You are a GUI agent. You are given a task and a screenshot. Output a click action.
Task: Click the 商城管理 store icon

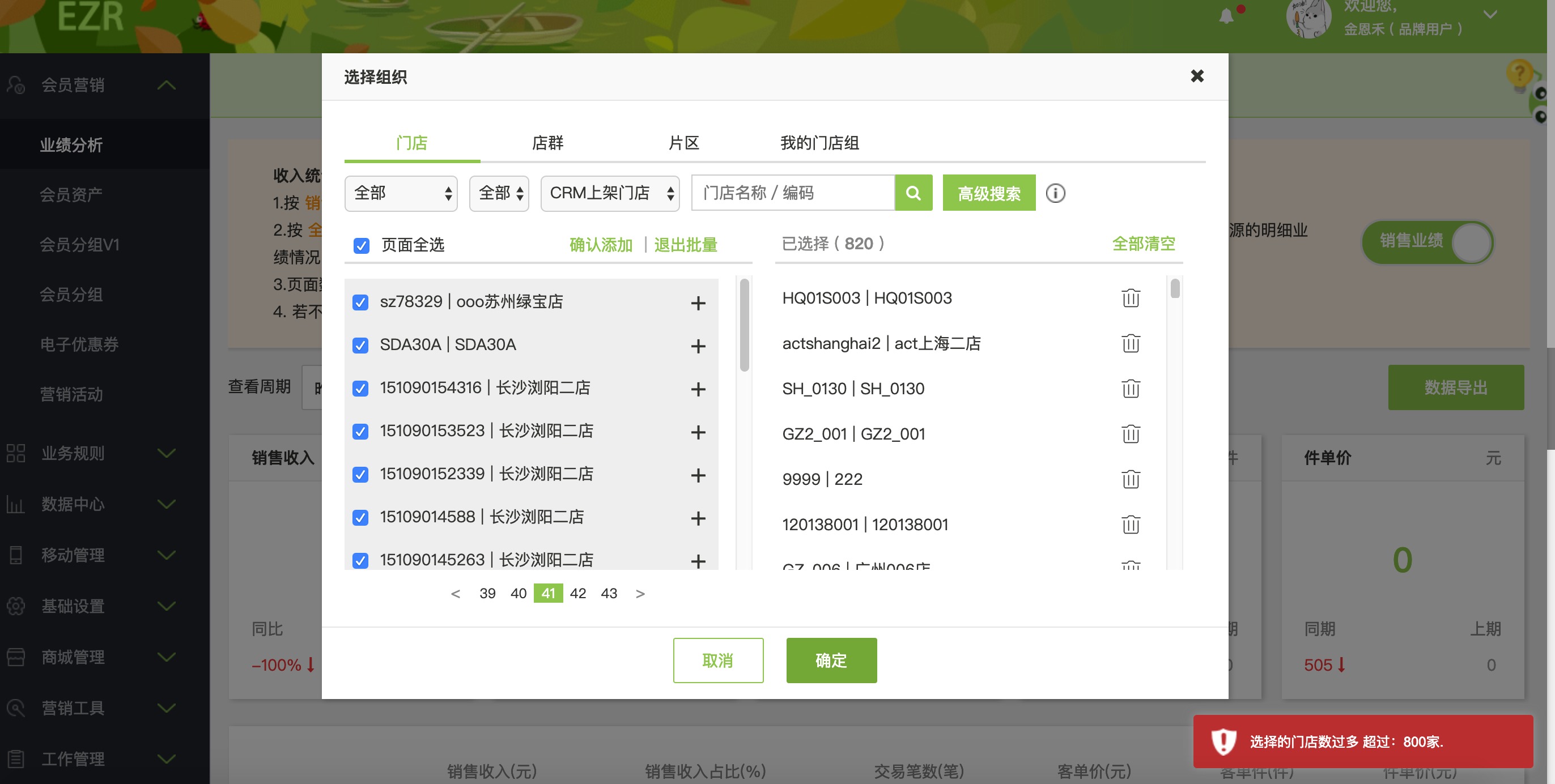click(x=16, y=657)
